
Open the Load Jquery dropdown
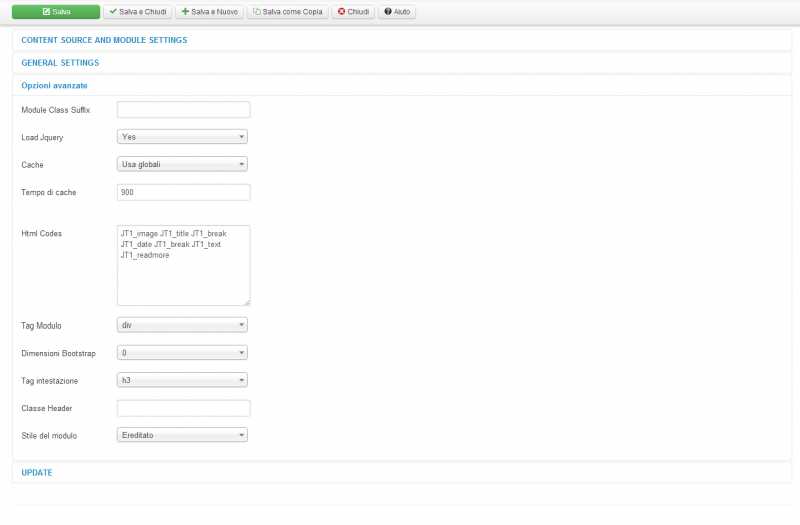[182, 137]
